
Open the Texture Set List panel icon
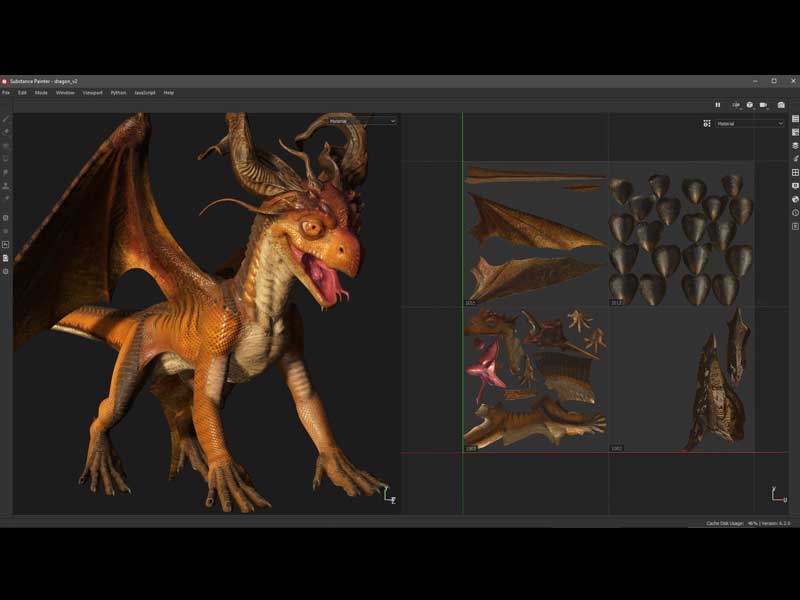(x=795, y=119)
